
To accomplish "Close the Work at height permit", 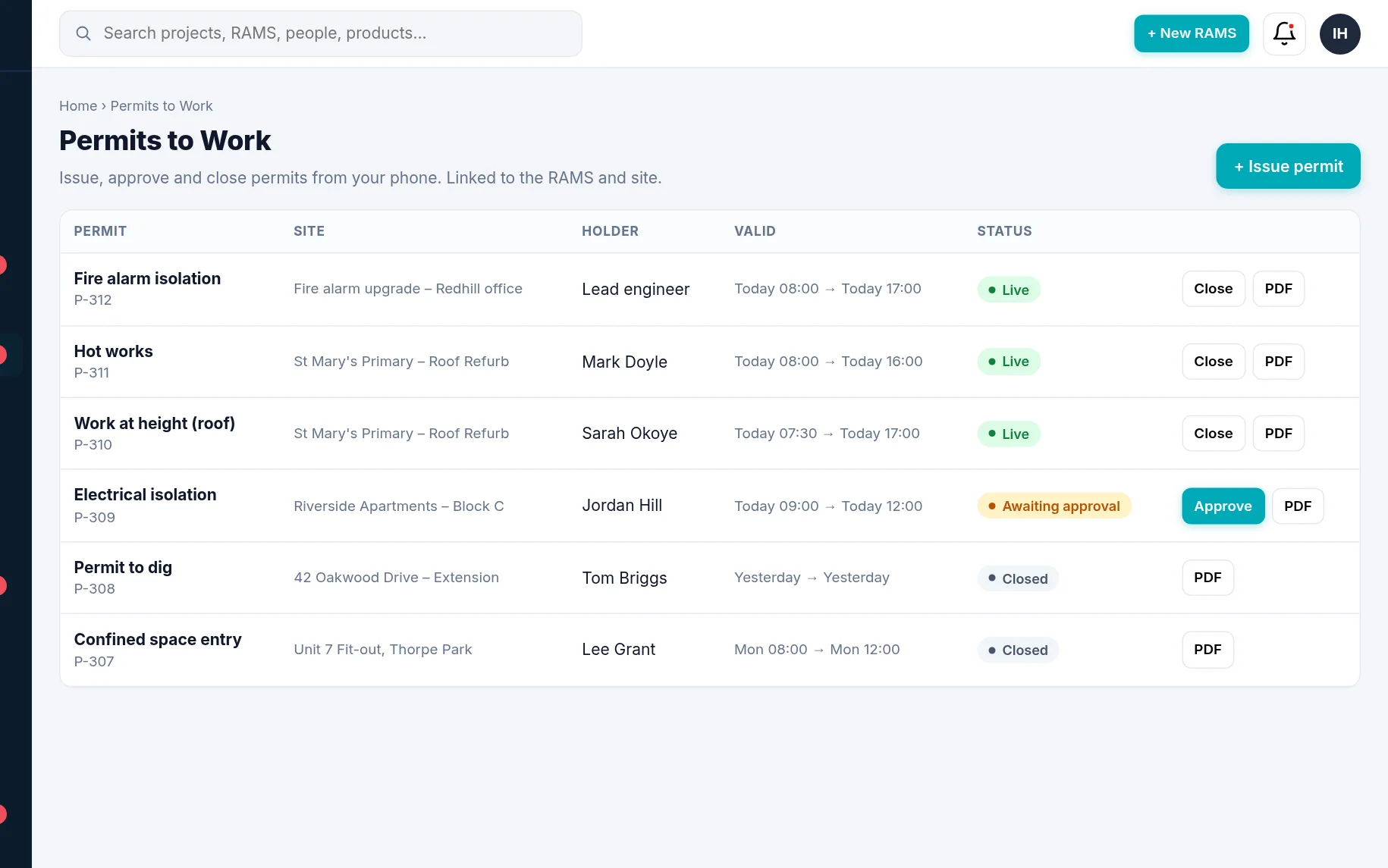I will click(1214, 434).
